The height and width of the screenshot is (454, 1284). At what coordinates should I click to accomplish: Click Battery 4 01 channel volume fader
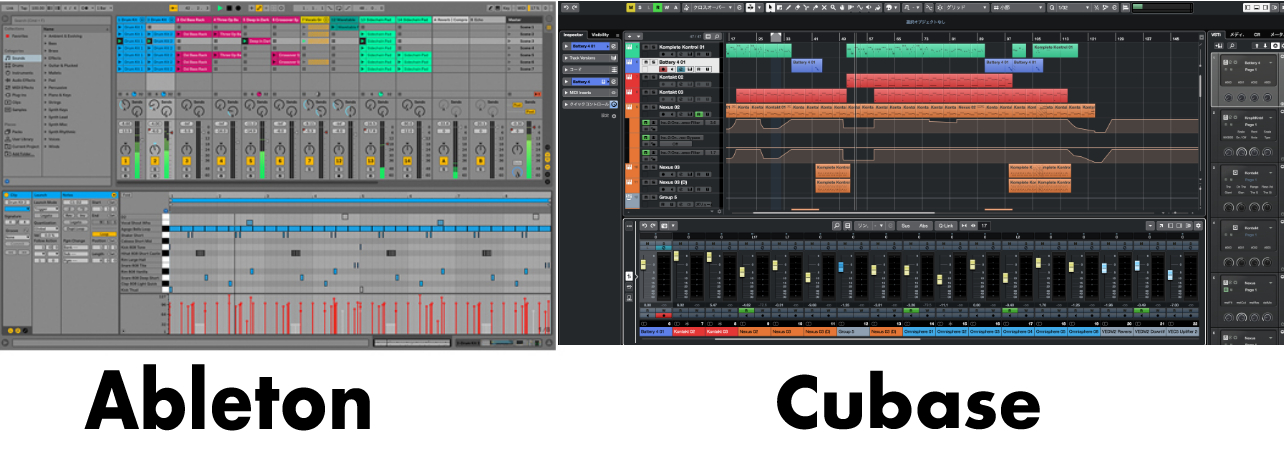tap(643, 264)
